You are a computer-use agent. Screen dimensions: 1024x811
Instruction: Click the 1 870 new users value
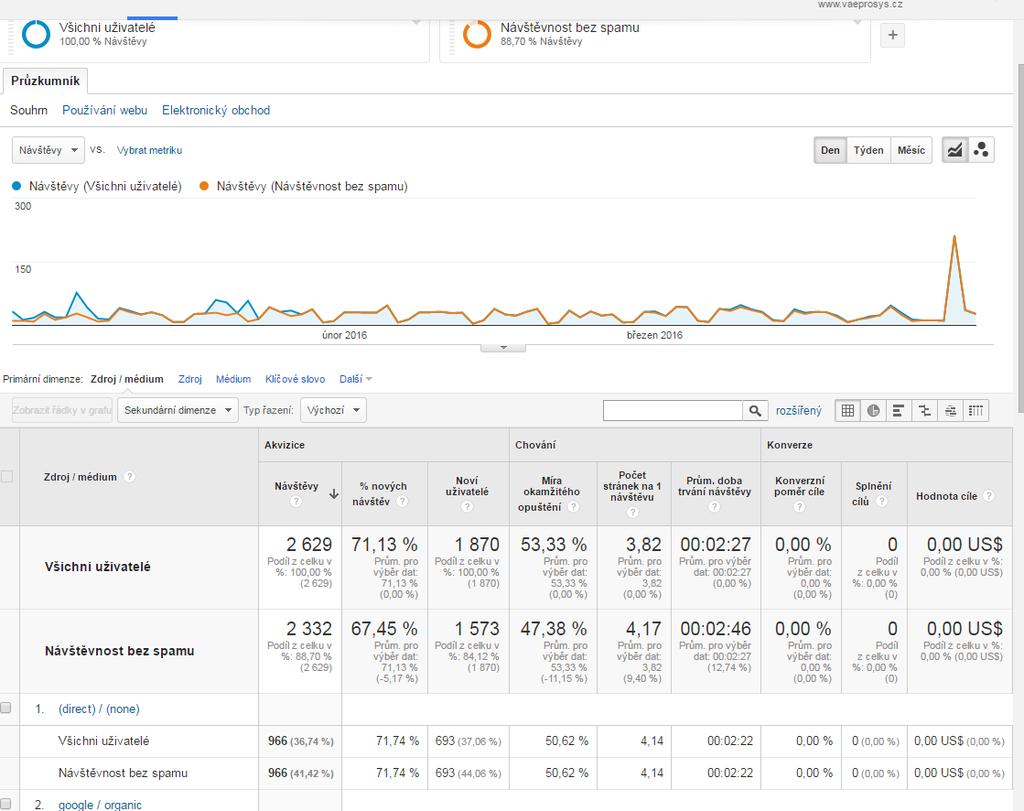pos(477,544)
